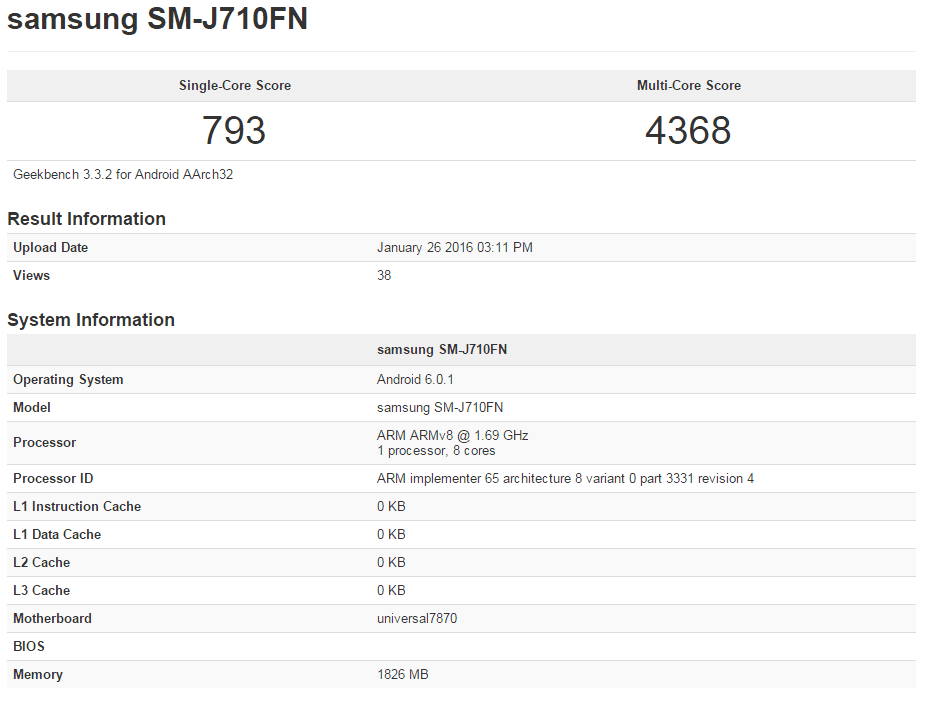The height and width of the screenshot is (703, 931).
Task: Select the Multi-Core Score heading
Action: click(x=689, y=86)
